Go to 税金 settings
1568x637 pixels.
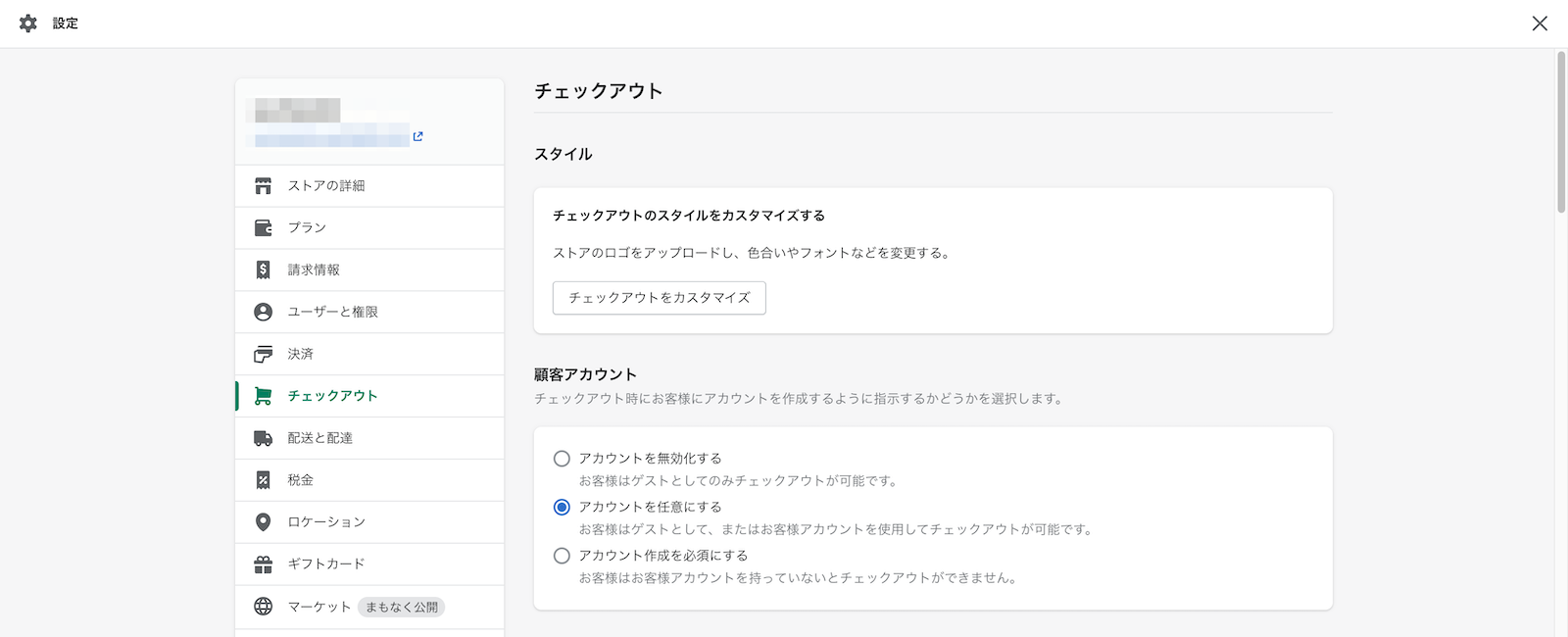point(369,480)
